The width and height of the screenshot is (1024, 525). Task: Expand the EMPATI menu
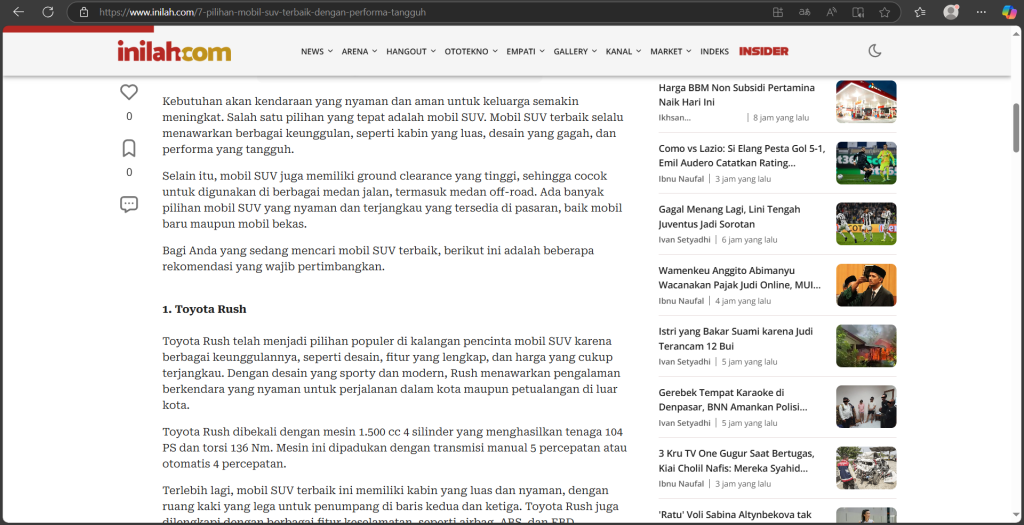coord(526,52)
